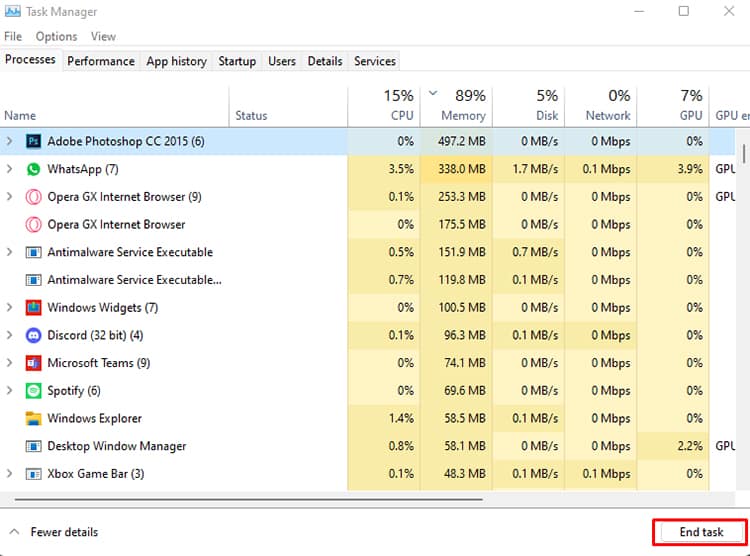Viewport: 750px width, 556px height.
Task: Expand the Discord (32 bit) (4) group
Action: pos(9,335)
